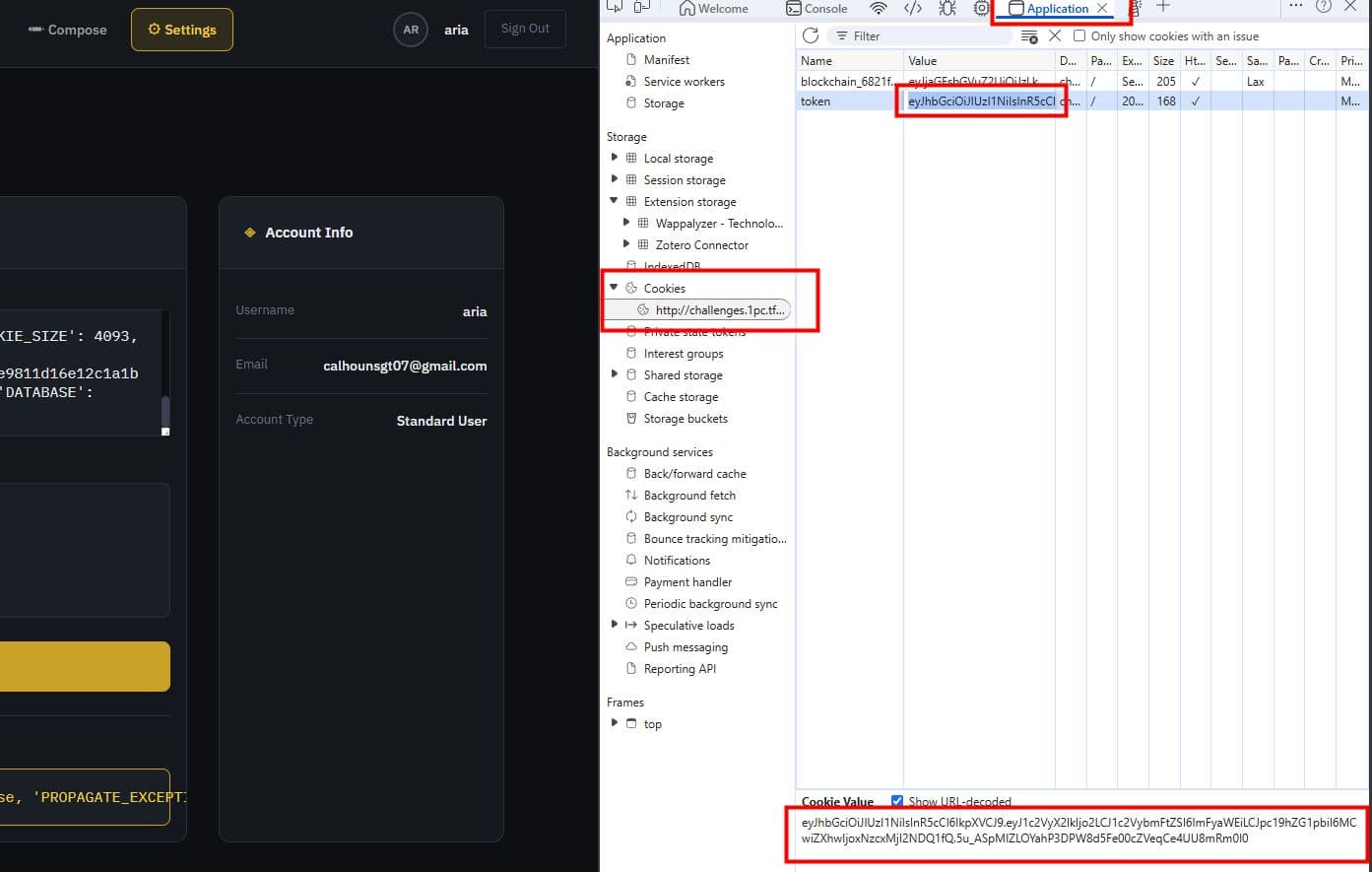Expand the Shared storage node
Screen dimensions: 1372x872
click(x=615, y=374)
